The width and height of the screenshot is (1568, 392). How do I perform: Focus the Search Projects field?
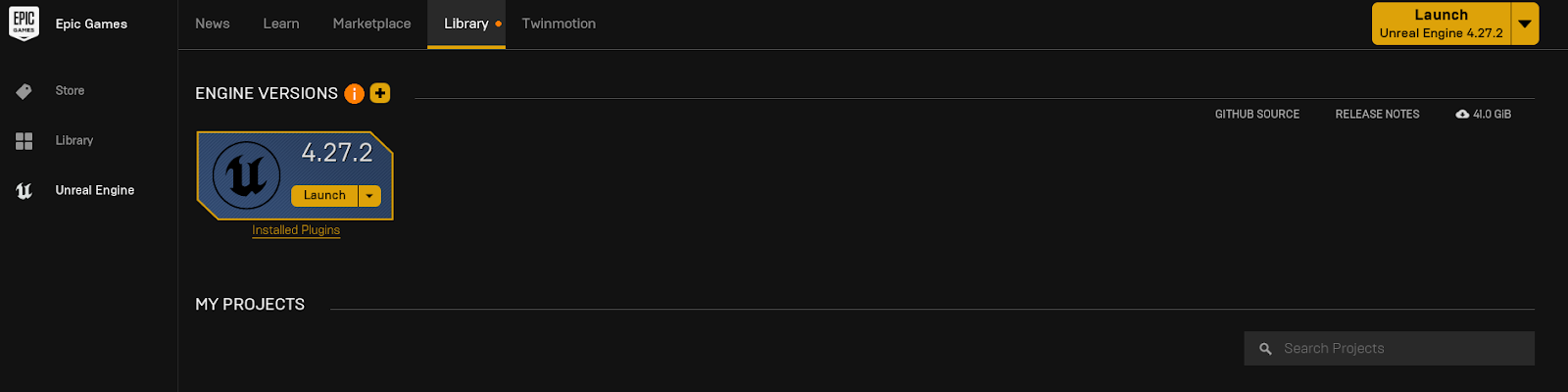click(1401, 349)
